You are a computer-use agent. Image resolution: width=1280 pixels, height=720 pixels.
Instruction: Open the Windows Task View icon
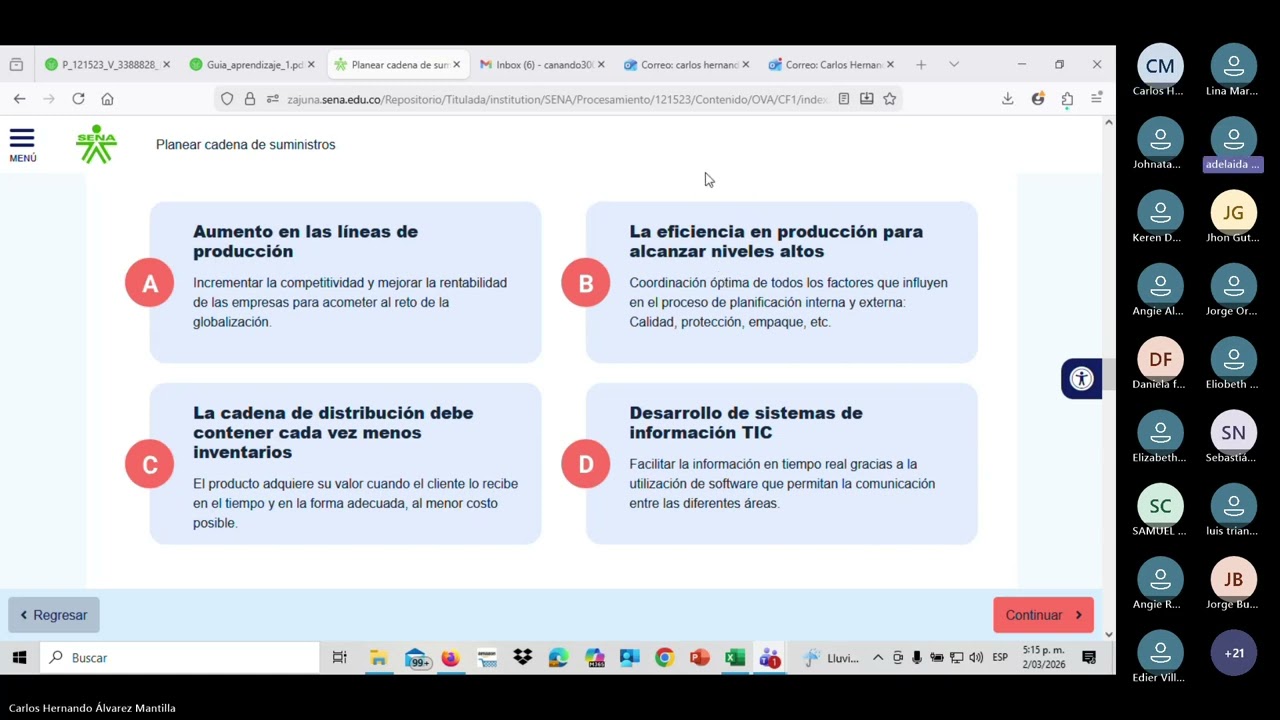pyautogui.click(x=339, y=657)
